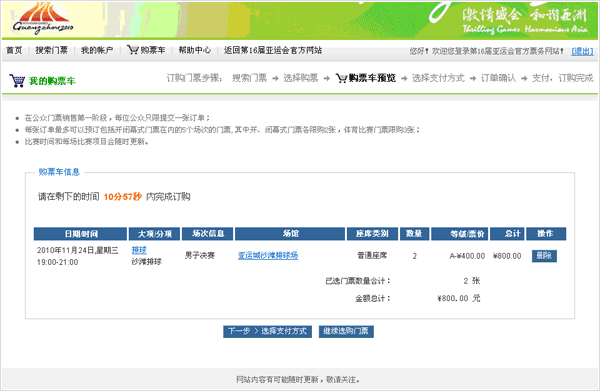The image size is (600, 391).
Task: Click the 订单确认 step label
Action: [x=498, y=78]
